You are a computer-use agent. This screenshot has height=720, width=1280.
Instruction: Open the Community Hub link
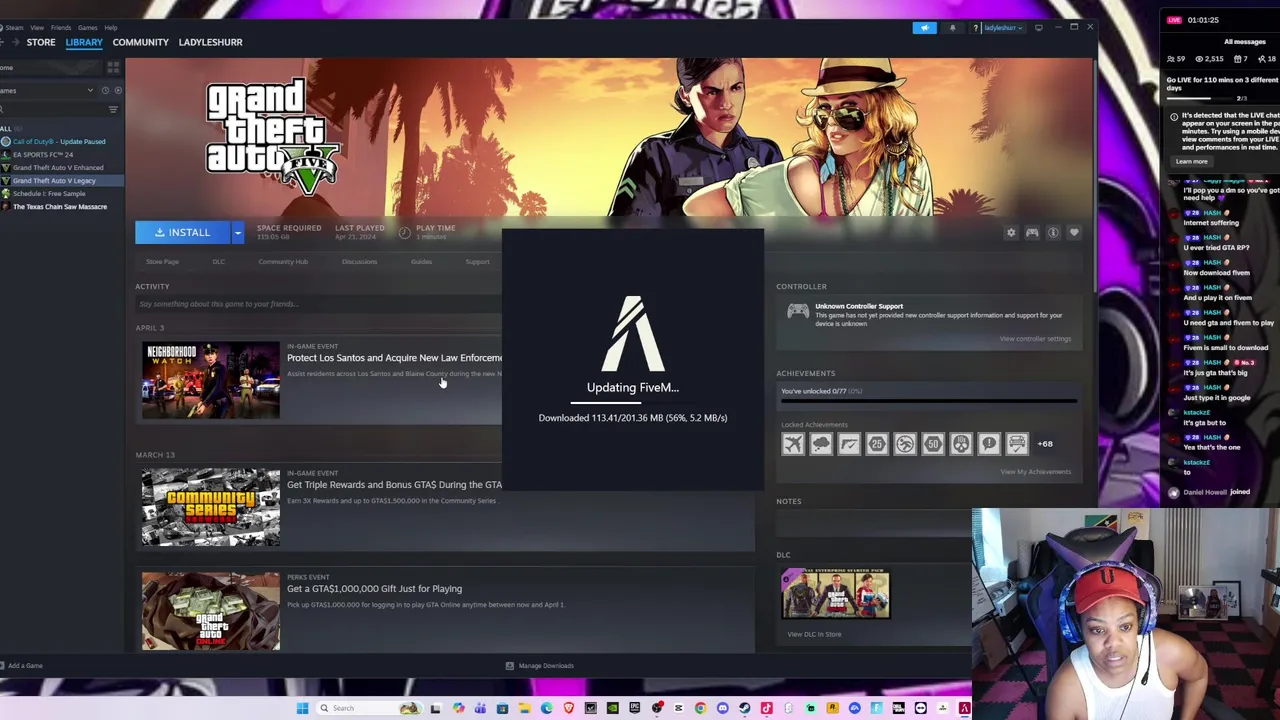283,262
